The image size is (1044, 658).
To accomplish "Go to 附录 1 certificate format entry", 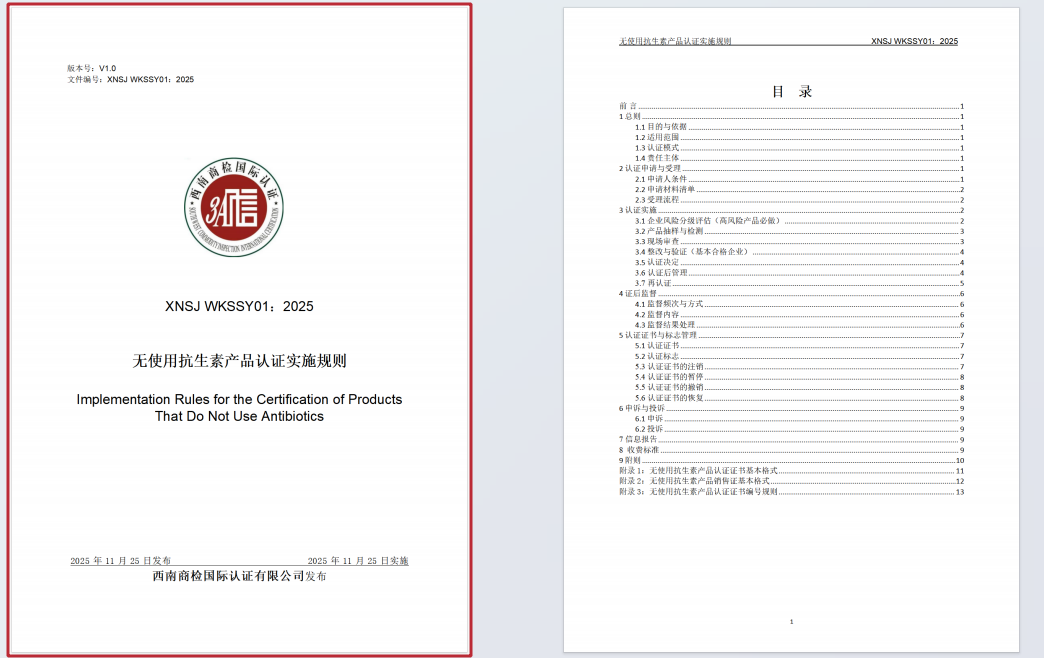I will [698, 470].
